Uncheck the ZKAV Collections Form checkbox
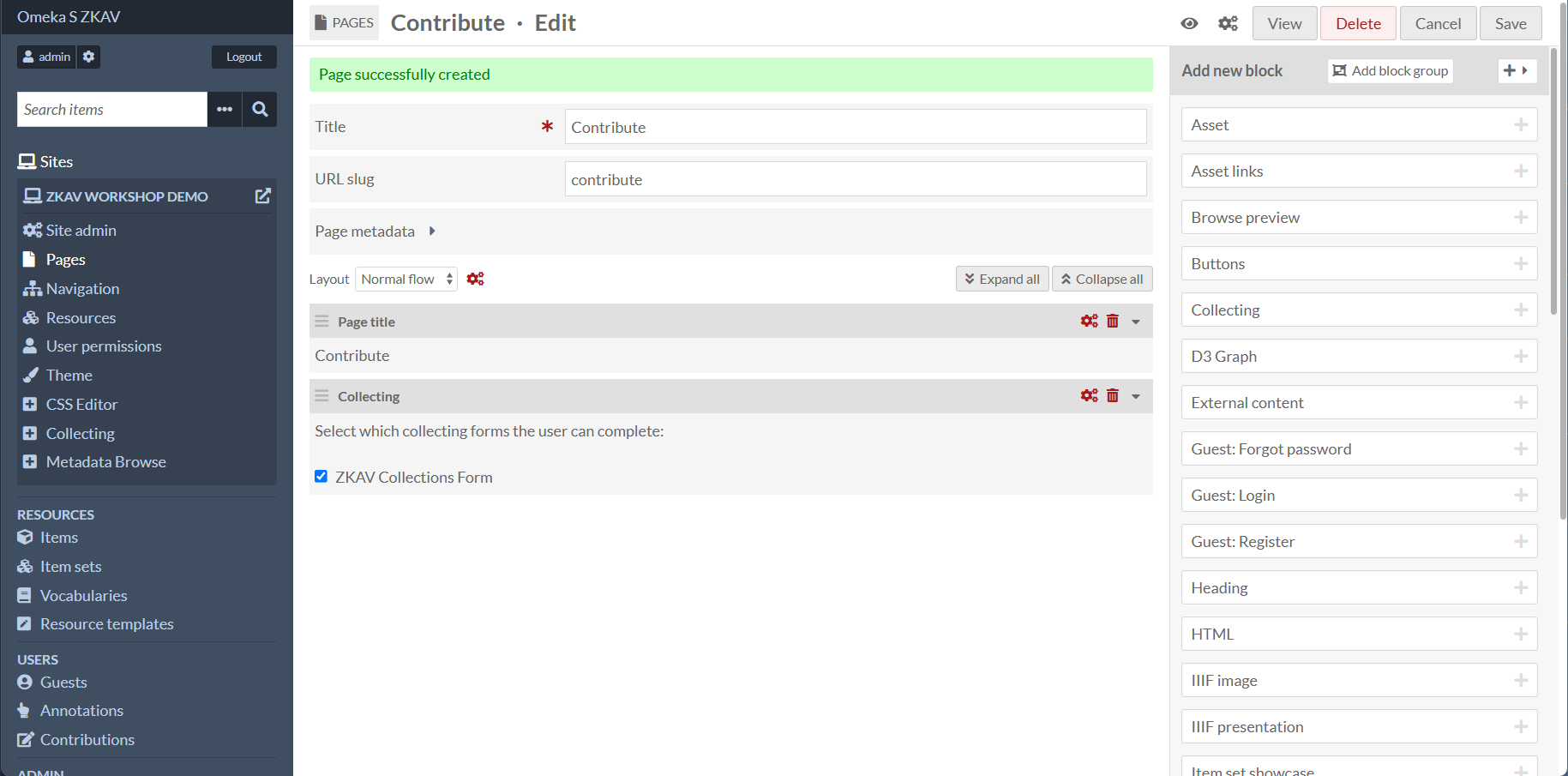The height and width of the screenshot is (776, 1568). (x=321, y=476)
